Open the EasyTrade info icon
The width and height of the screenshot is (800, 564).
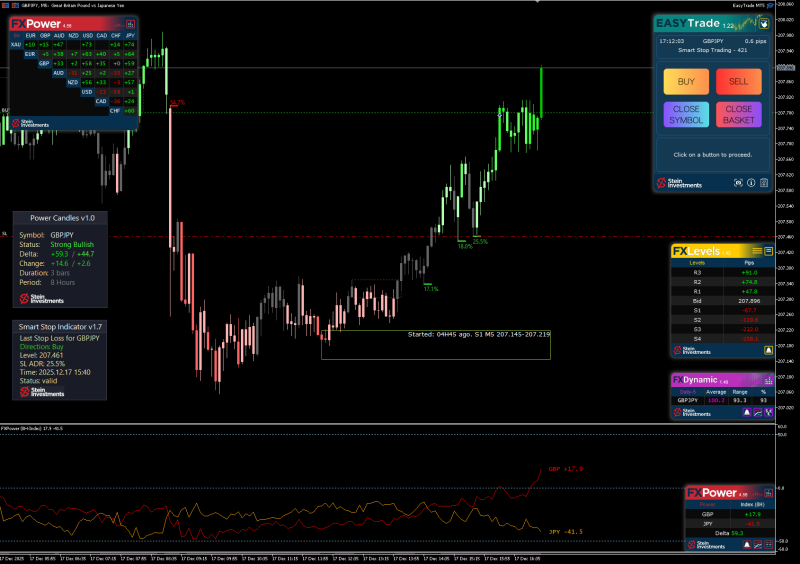click(751, 183)
